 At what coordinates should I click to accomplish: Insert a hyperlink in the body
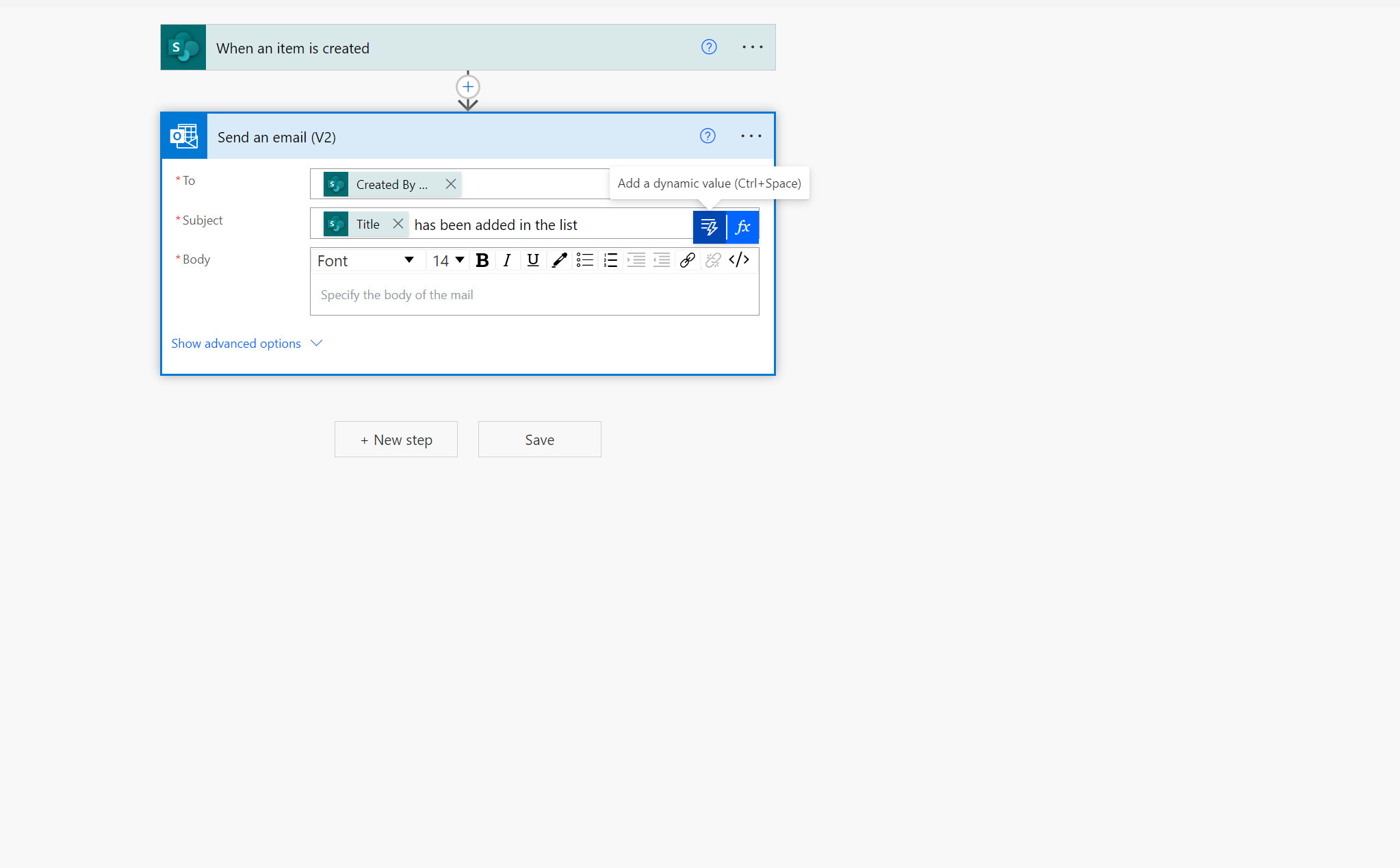[x=687, y=261]
